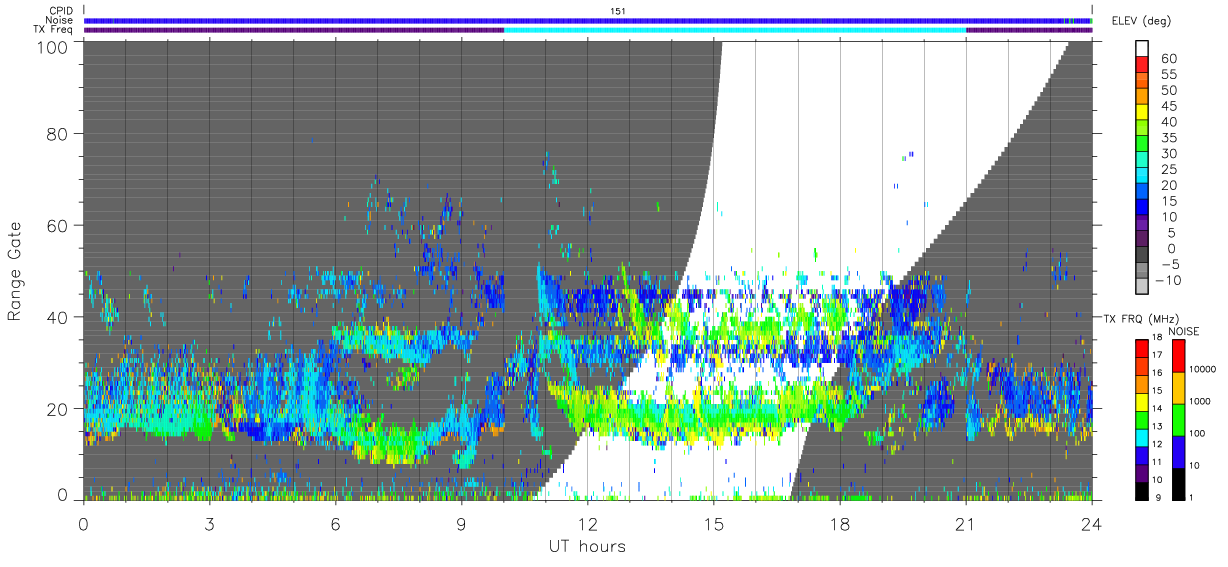The width and height of the screenshot is (1228, 567).
Task: Click the 40 tick on Range Gate axis
Action: [56, 317]
